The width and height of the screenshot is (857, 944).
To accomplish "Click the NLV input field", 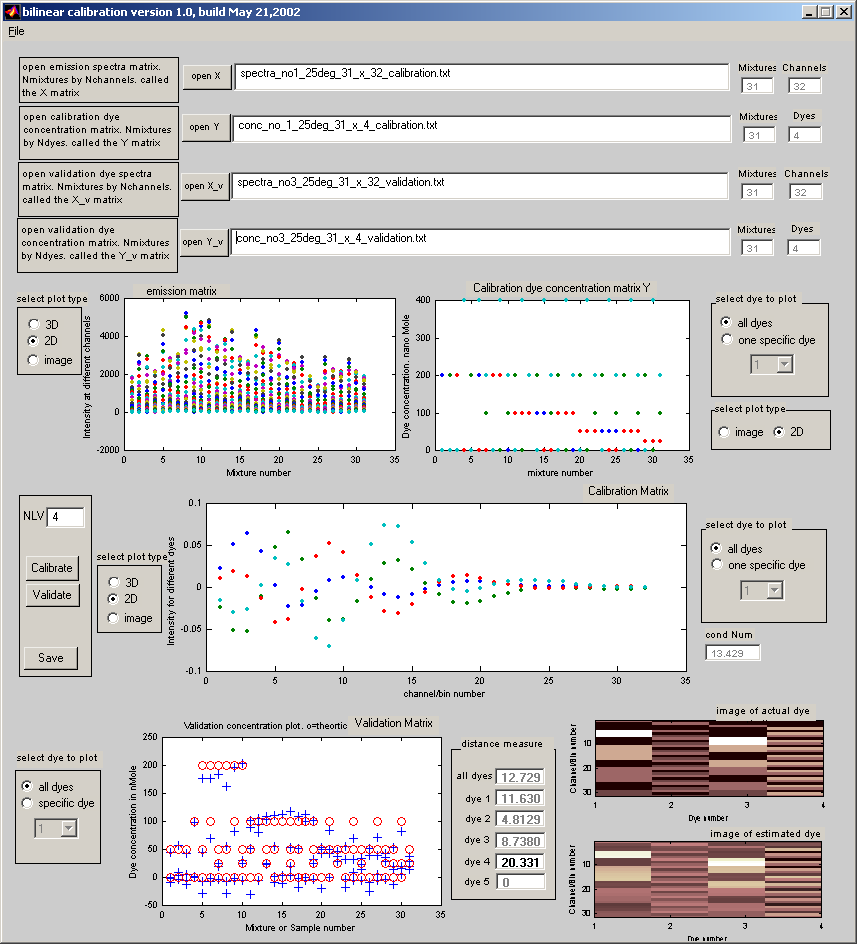I will [66, 517].
